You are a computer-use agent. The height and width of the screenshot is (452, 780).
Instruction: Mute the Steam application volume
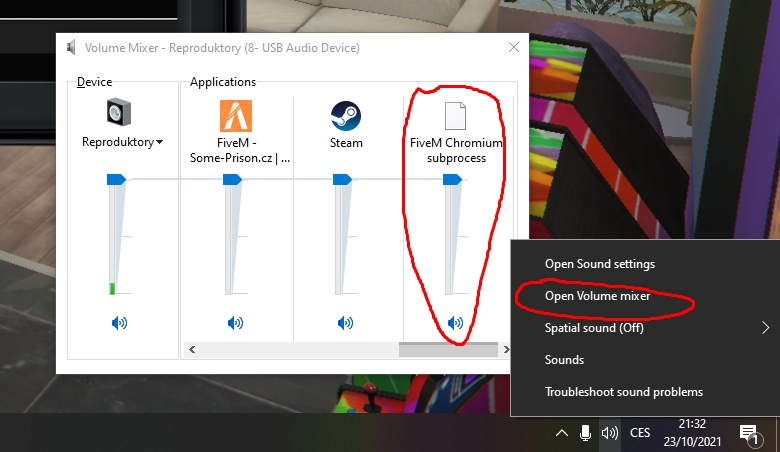[345, 323]
